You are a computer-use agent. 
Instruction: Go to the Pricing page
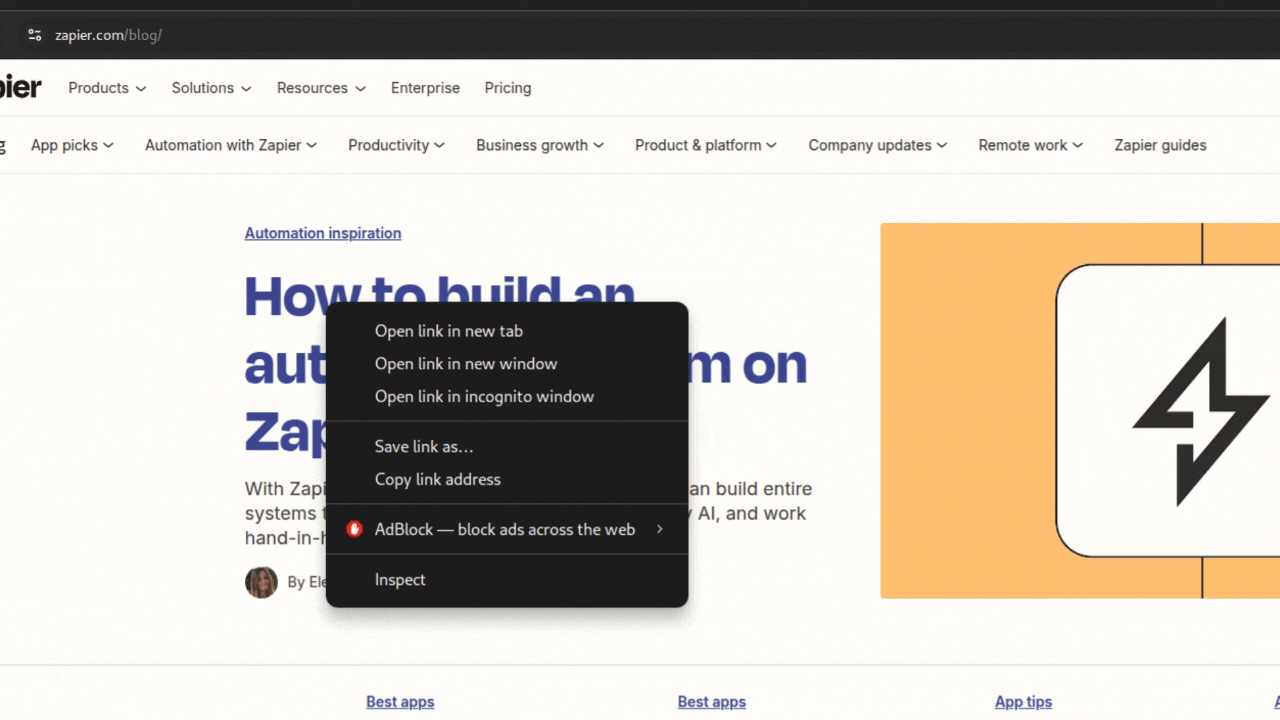[x=508, y=88]
